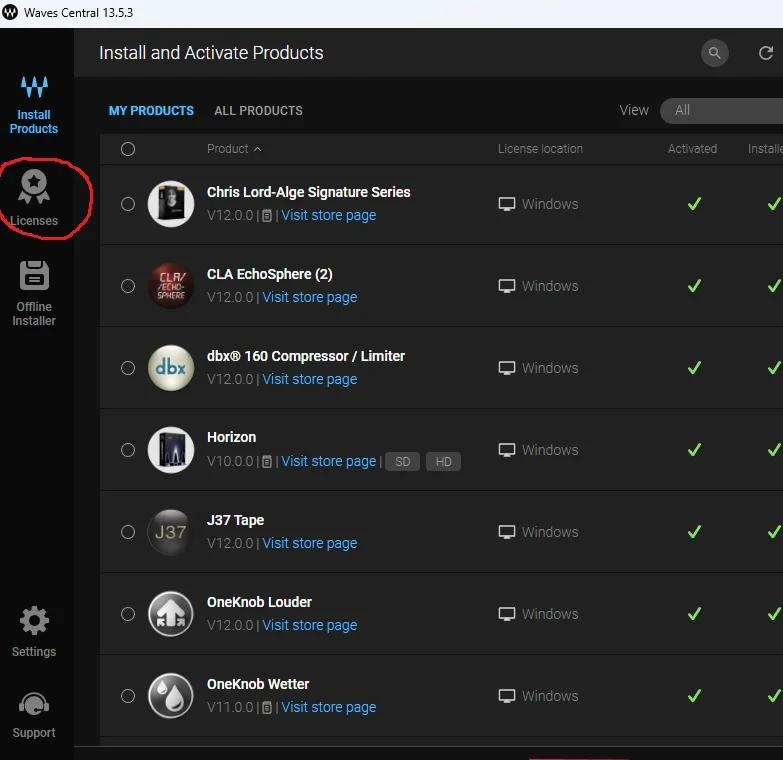Image resolution: width=783 pixels, height=760 pixels.
Task: Click the OneKnob Wetter product title
Action: pyautogui.click(x=258, y=684)
